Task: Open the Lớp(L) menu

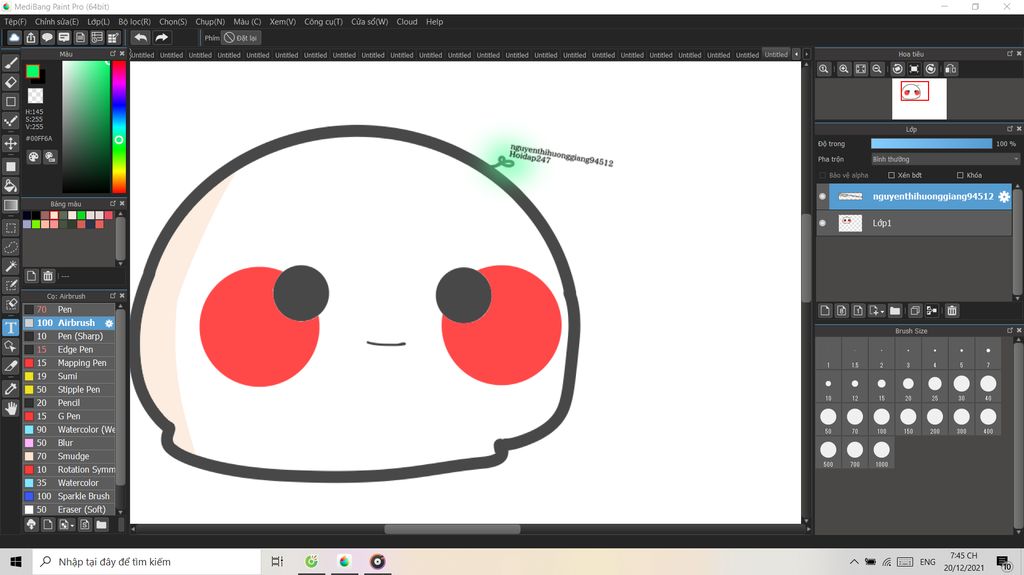Action: [99, 22]
